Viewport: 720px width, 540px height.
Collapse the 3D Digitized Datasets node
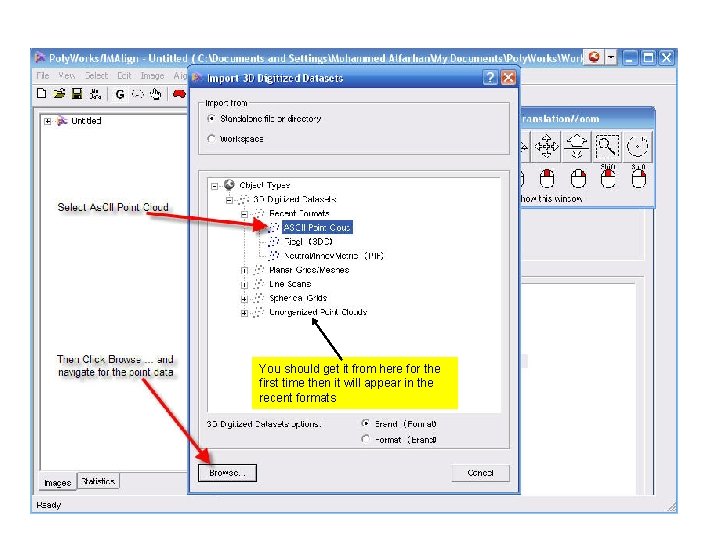point(229,200)
